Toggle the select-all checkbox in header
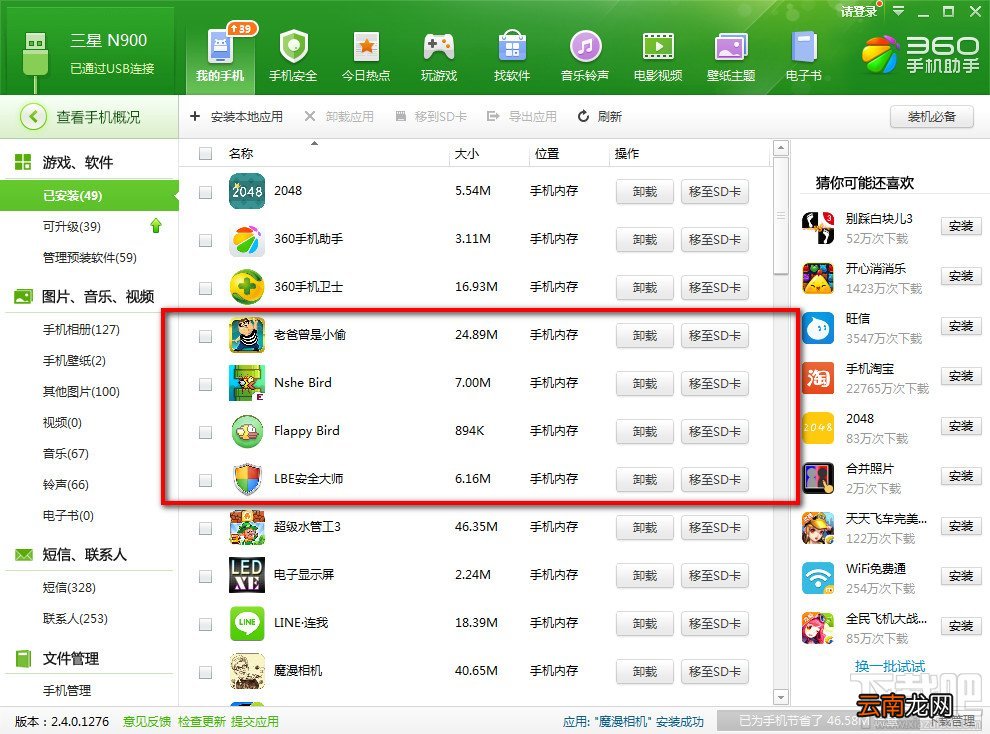 [205, 153]
